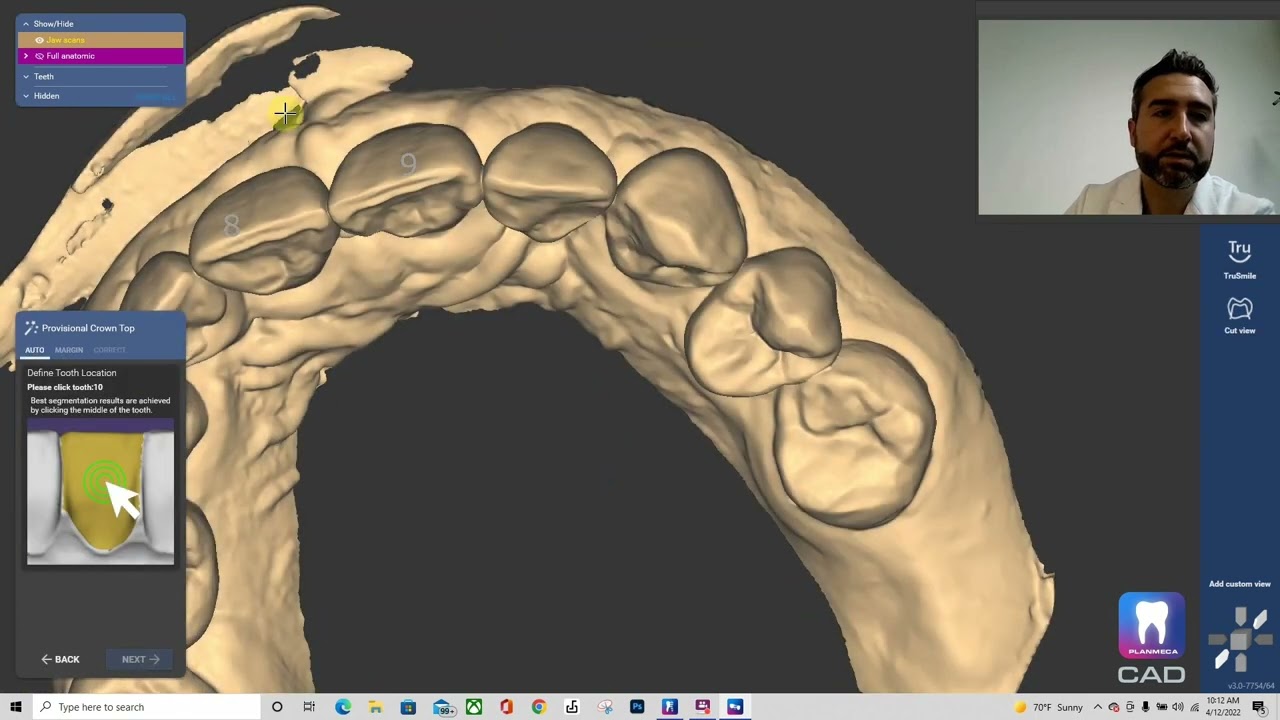Launch Microsoft Edge from taskbar
This screenshot has width=1280, height=720.
[343, 707]
